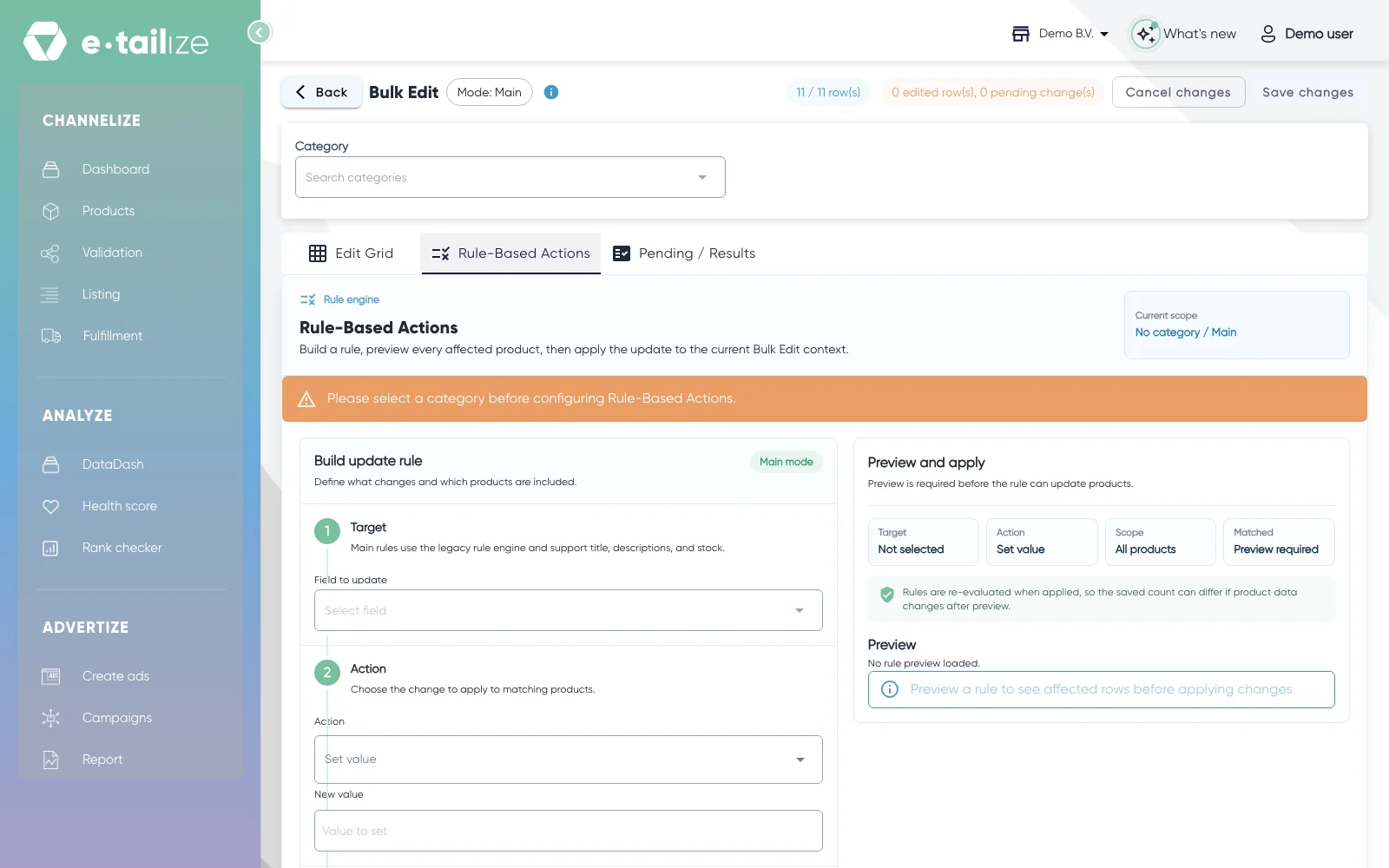Expand the Demo B.V. company dropdown
Image resolution: width=1389 pixels, height=868 pixels.
[x=1061, y=34]
